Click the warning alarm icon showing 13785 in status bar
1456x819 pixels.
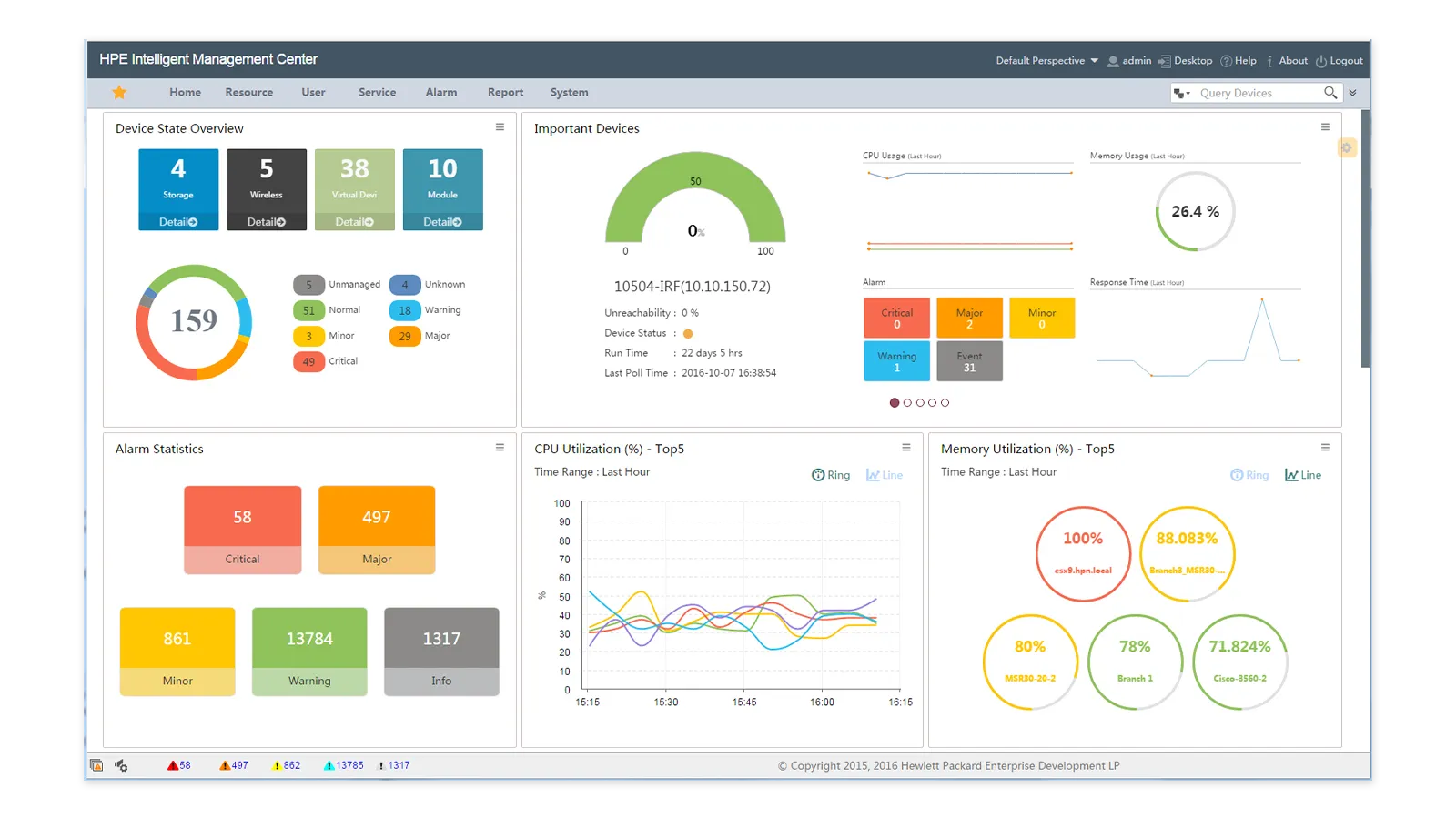click(329, 765)
